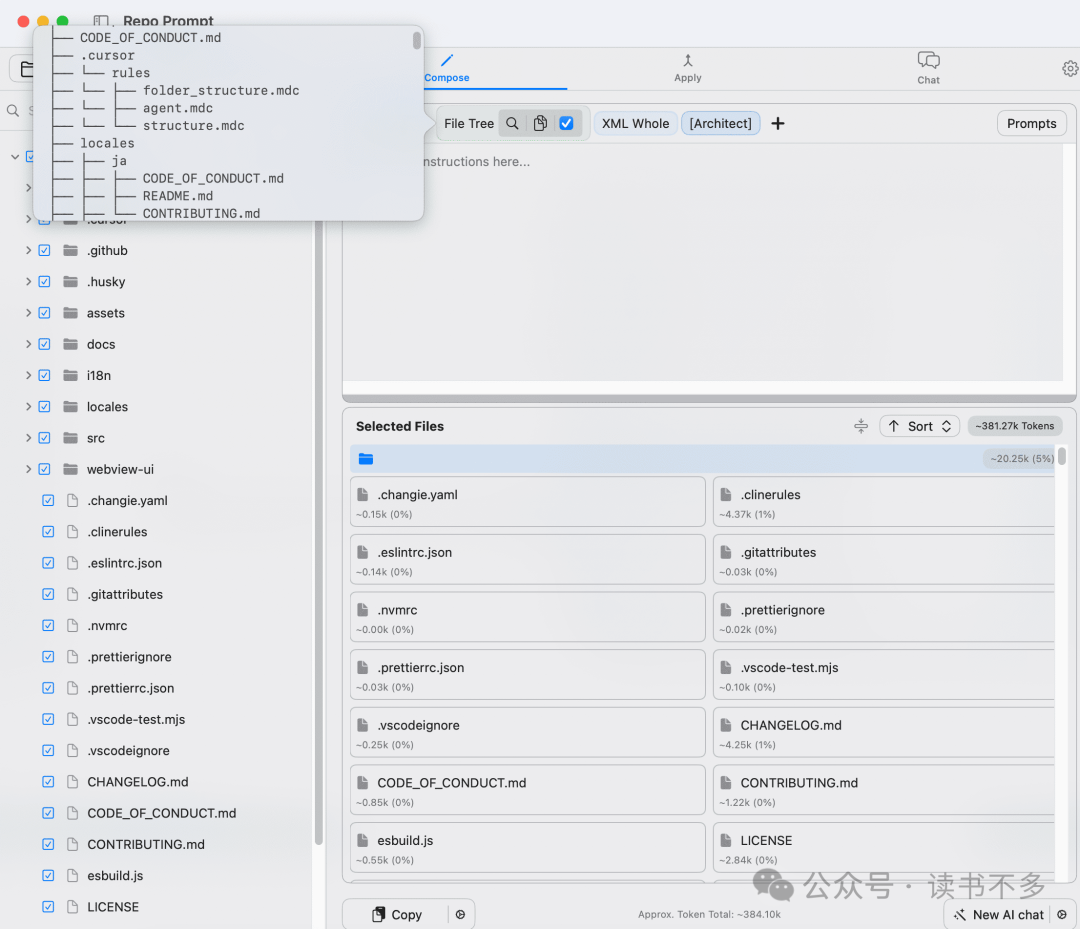Open options arrow next to New AI chat
1080x929 pixels.
[1060, 914]
